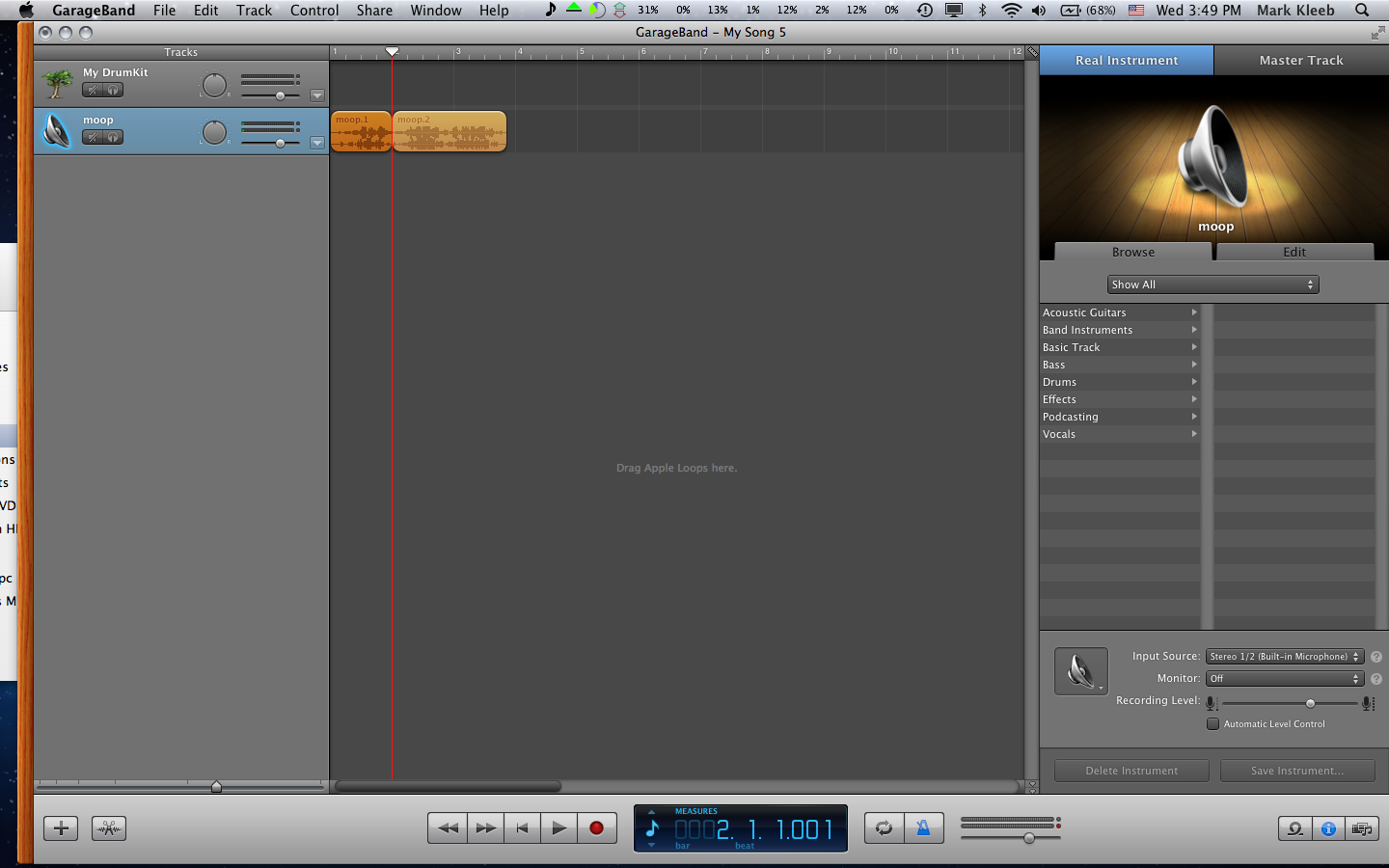Click the note icon in LCD display
The width and height of the screenshot is (1389, 868).
(652, 828)
